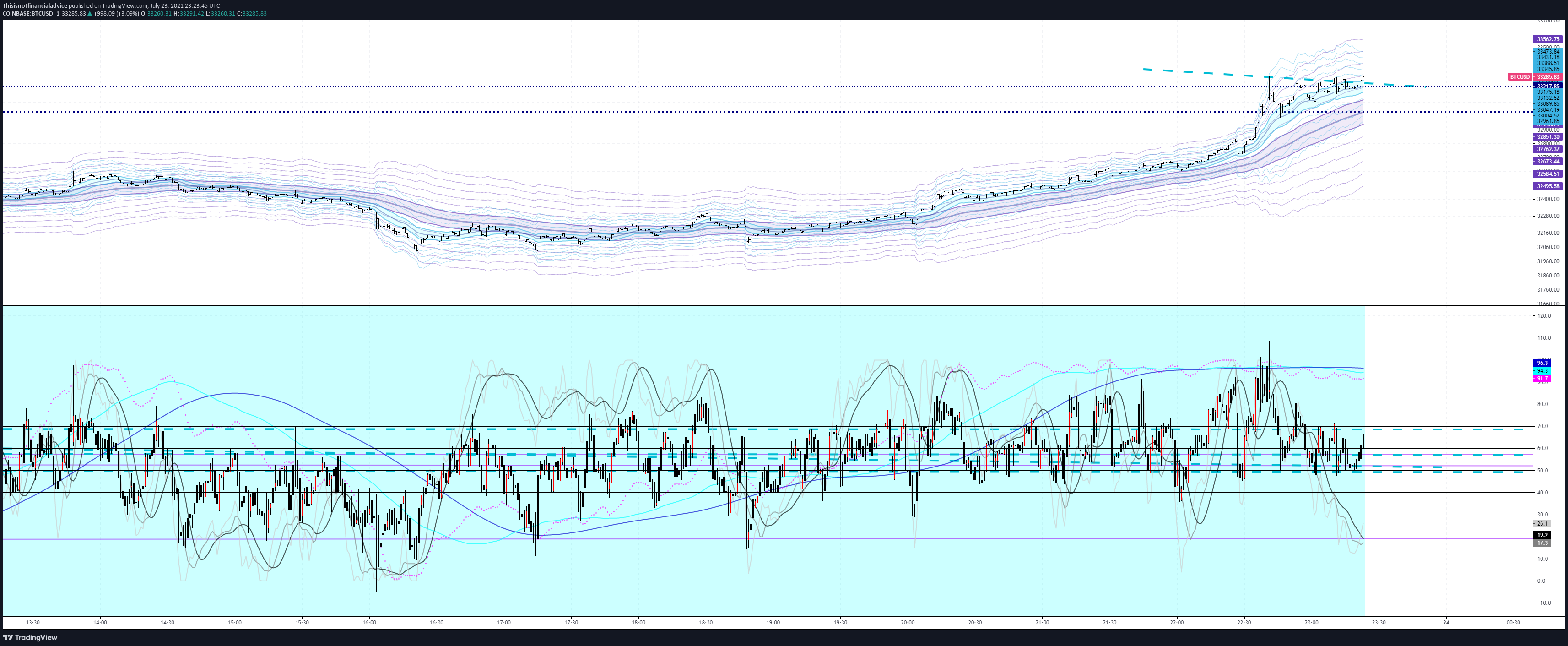Click the 15:00 time axis label

[235, 623]
